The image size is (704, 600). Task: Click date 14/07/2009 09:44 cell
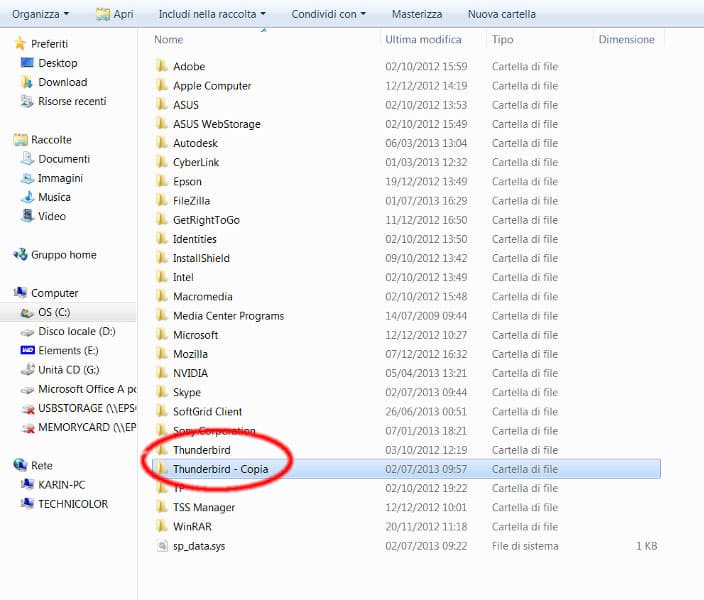pyautogui.click(x=426, y=316)
